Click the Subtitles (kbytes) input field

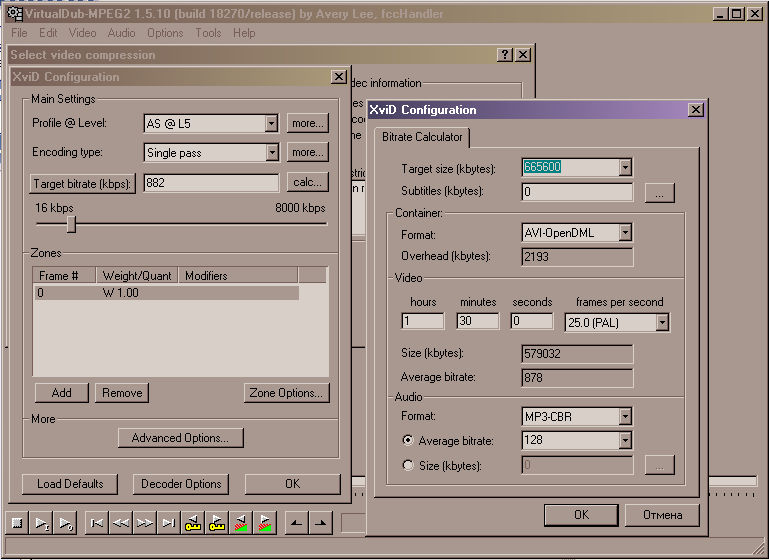pyautogui.click(x=577, y=192)
